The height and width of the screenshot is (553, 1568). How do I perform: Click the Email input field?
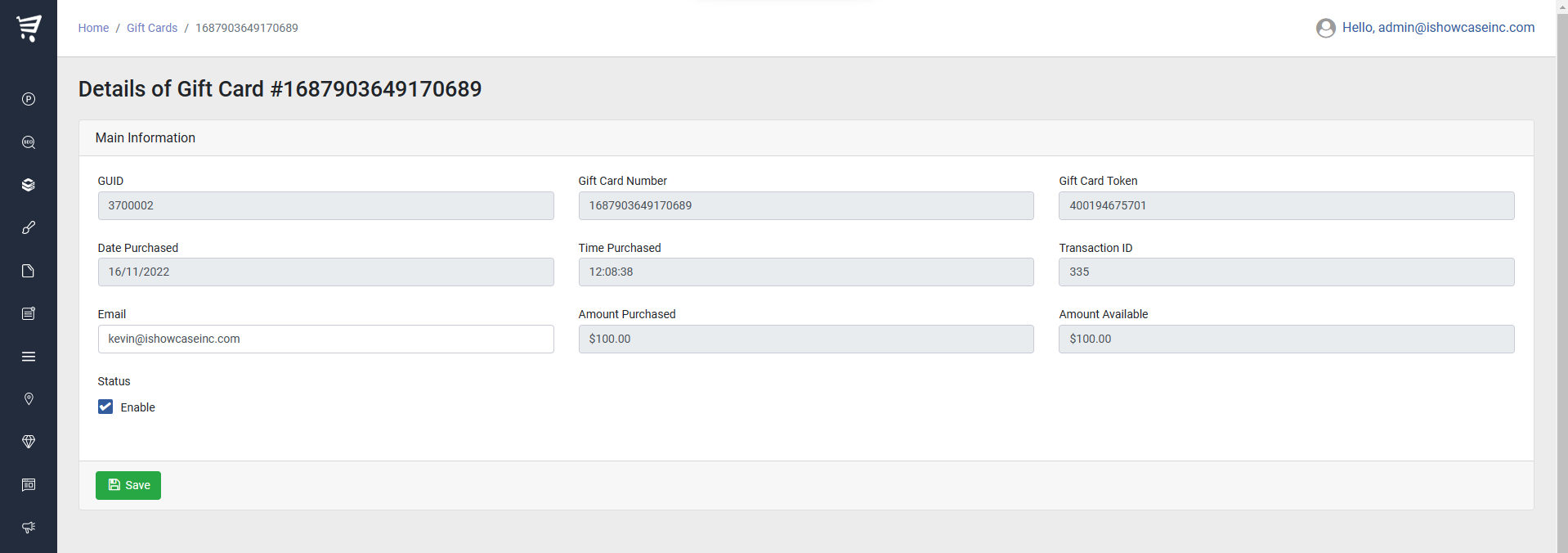coord(325,339)
